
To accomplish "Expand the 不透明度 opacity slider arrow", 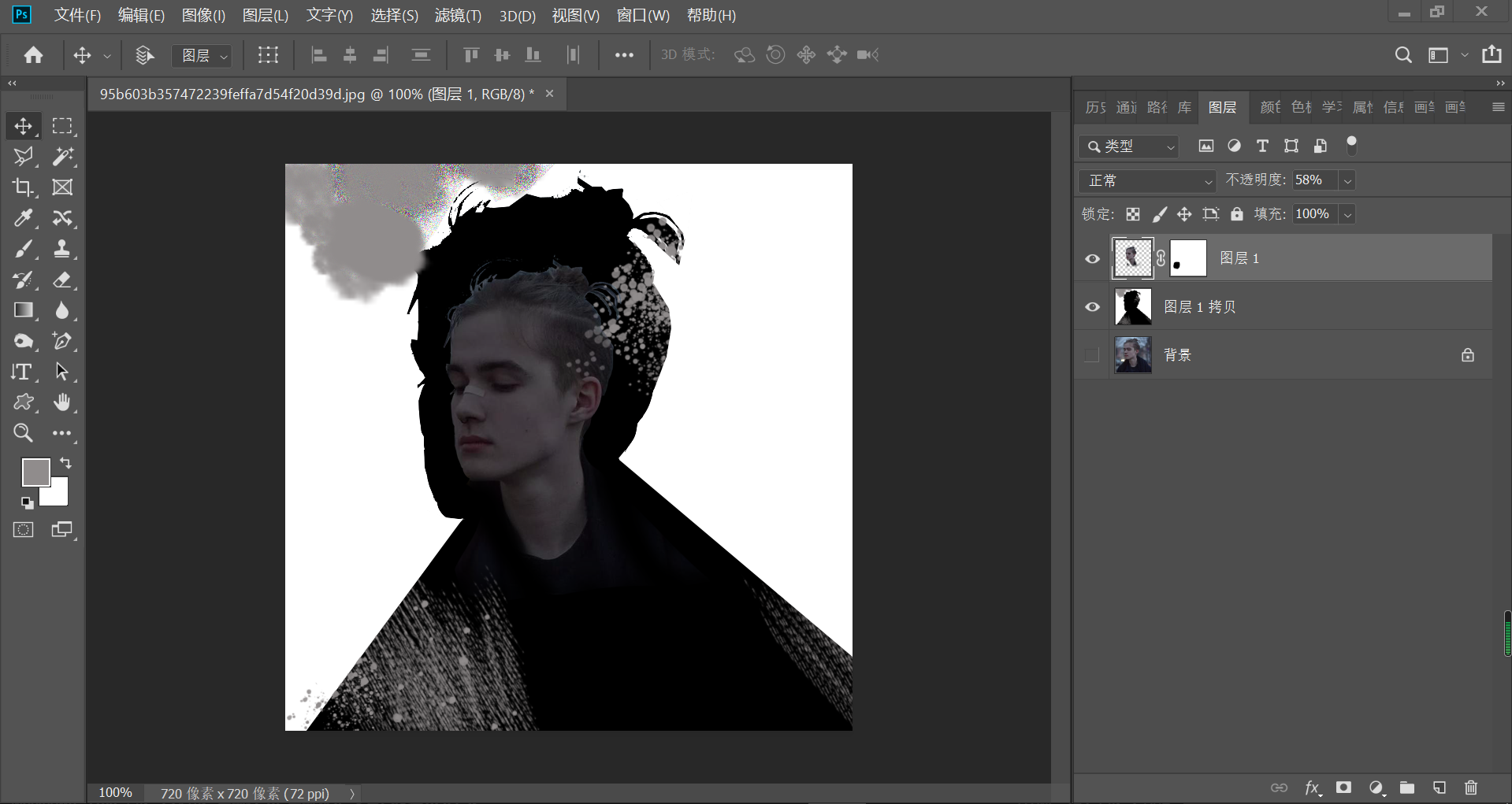I will pyautogui.click(x=1347, y=180).
